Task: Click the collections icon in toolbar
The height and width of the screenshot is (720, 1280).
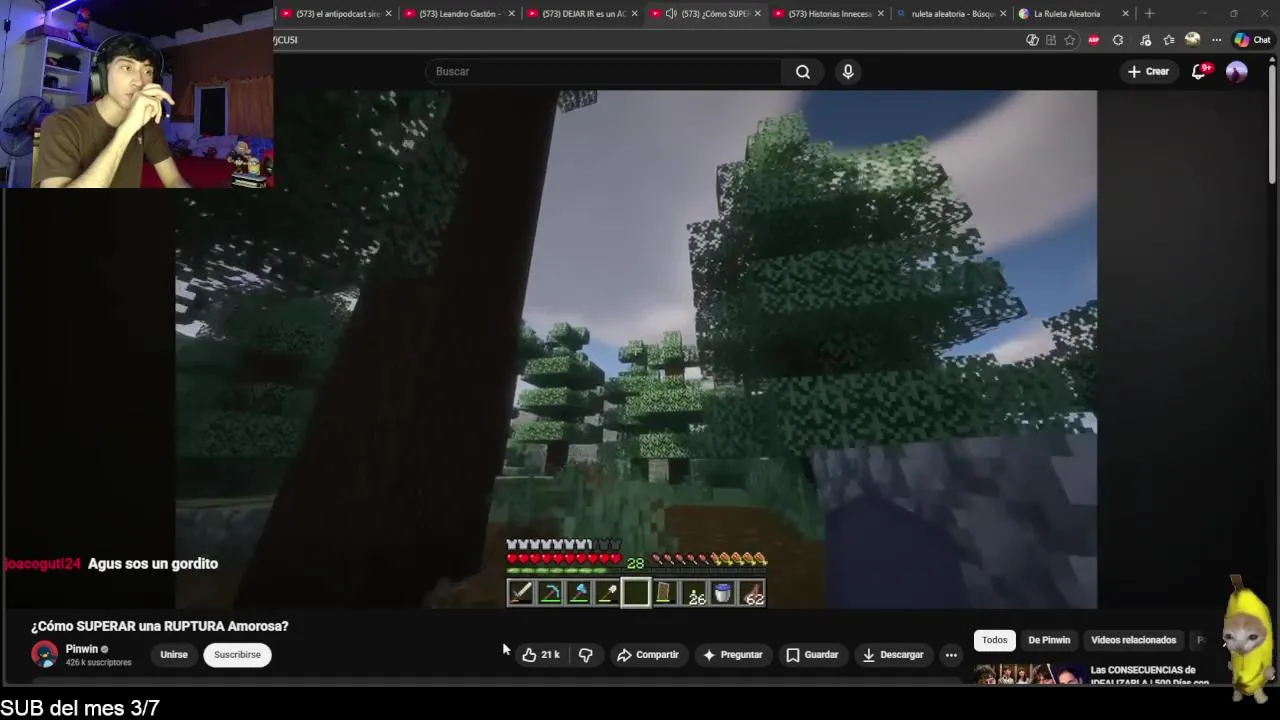Action: point(1144,40)
